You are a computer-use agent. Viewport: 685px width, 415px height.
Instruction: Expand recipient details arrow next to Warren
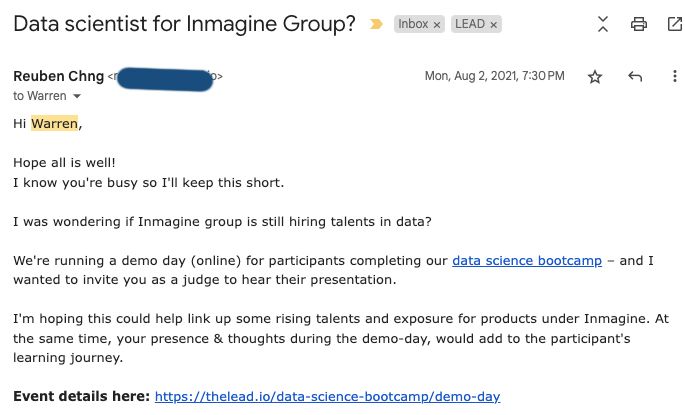[77, 96]
